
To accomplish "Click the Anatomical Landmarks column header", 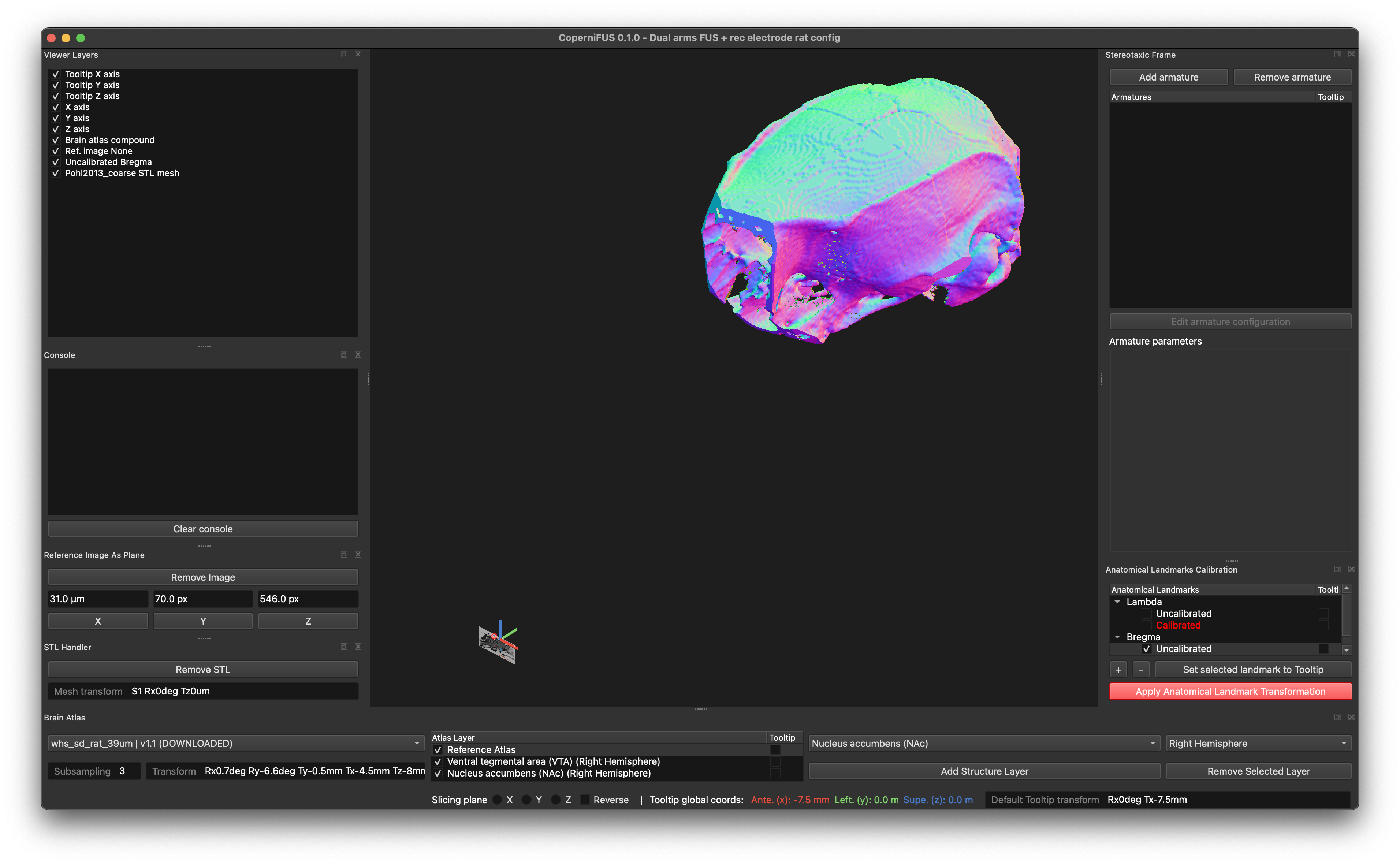I will point(1212,590).
